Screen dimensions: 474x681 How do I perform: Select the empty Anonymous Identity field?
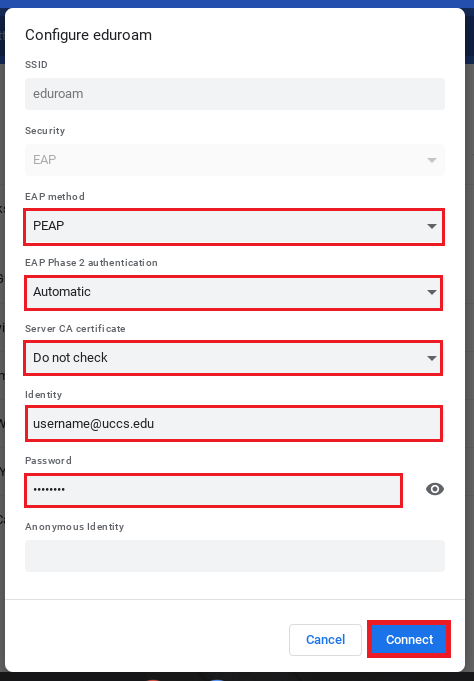(235, 556)
